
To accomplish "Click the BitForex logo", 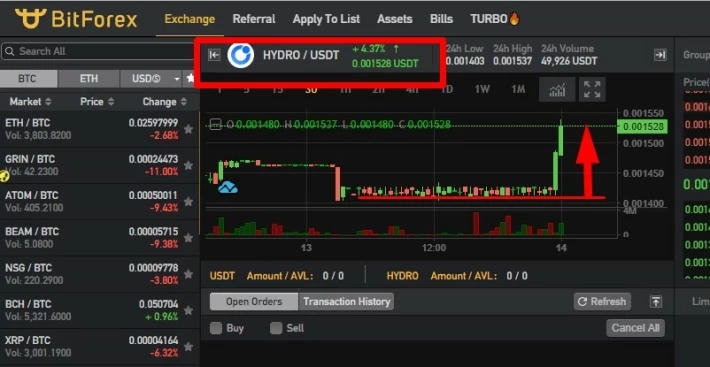I will point(76,19).
